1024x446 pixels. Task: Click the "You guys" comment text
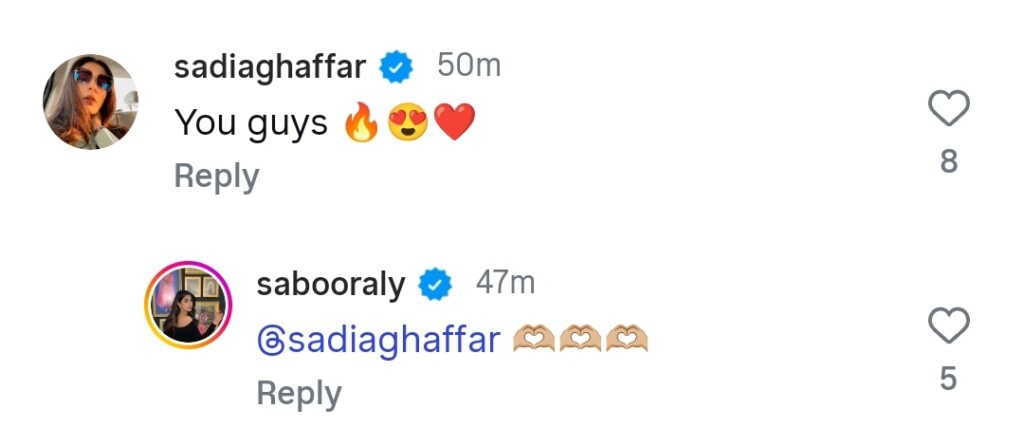[251, 123]
